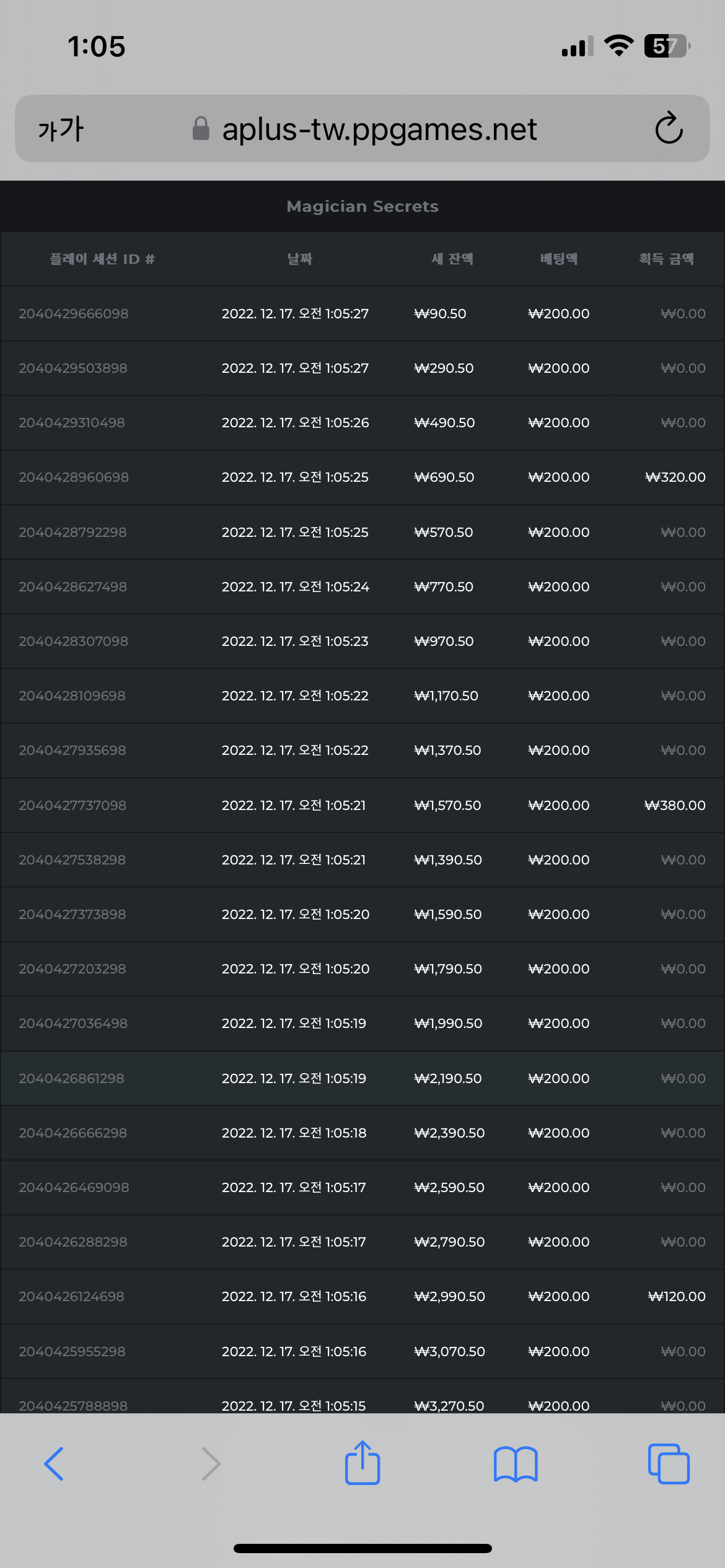Image resolution: width=725 pixels, height=1568 pixels.
Task: Open session 2040426124698 row
Action: pos(362,1296)
